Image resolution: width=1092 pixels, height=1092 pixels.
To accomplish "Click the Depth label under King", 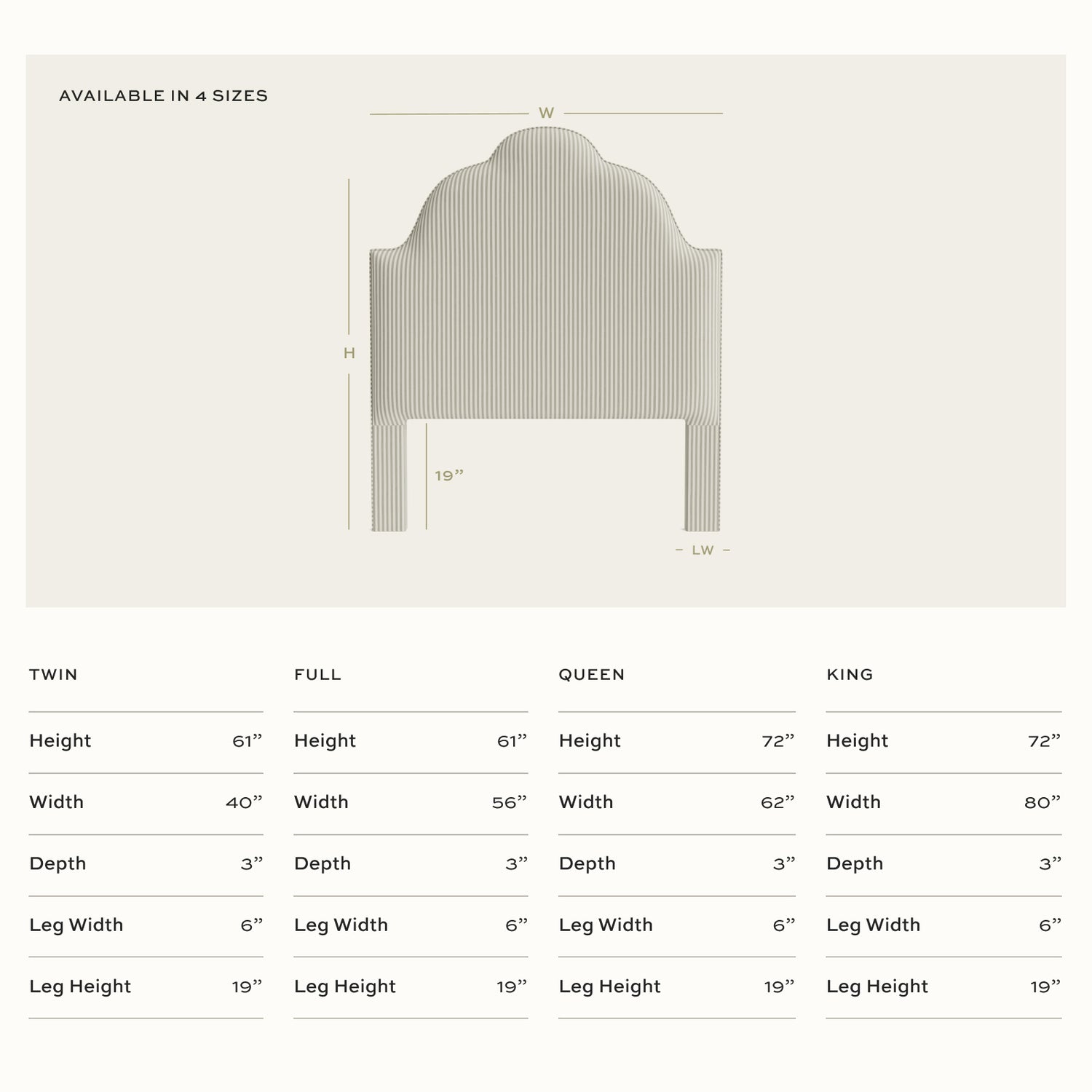I will click(x=855, y=864).
